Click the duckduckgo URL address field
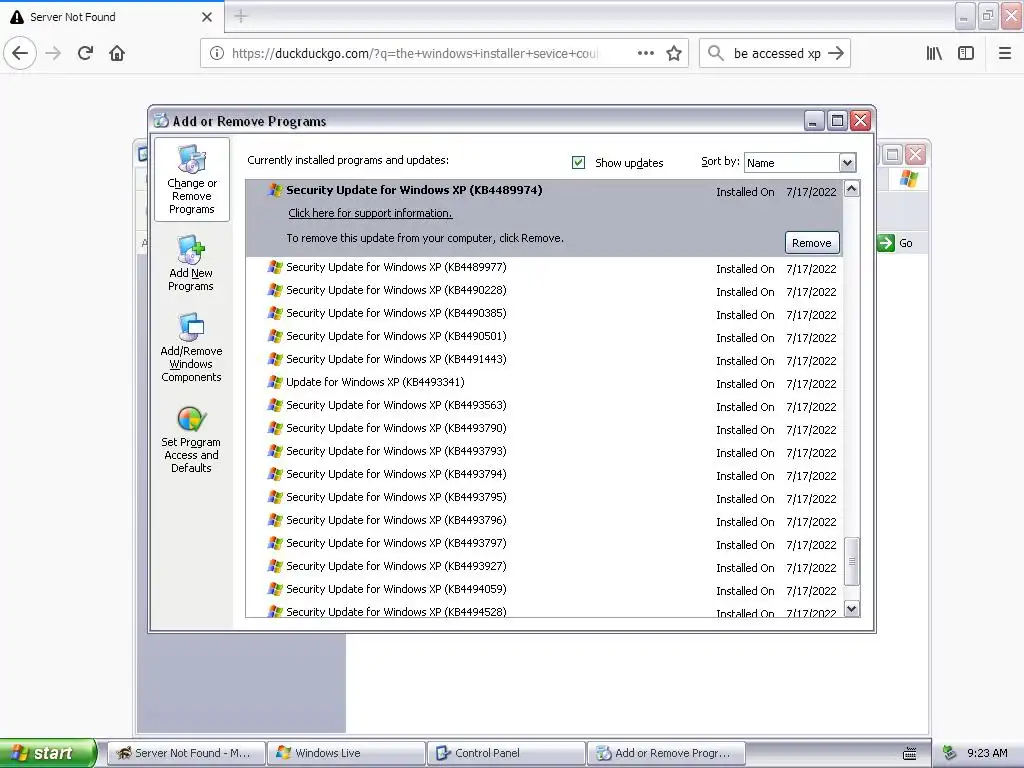1024x768 pixels. tap(415, 54)
